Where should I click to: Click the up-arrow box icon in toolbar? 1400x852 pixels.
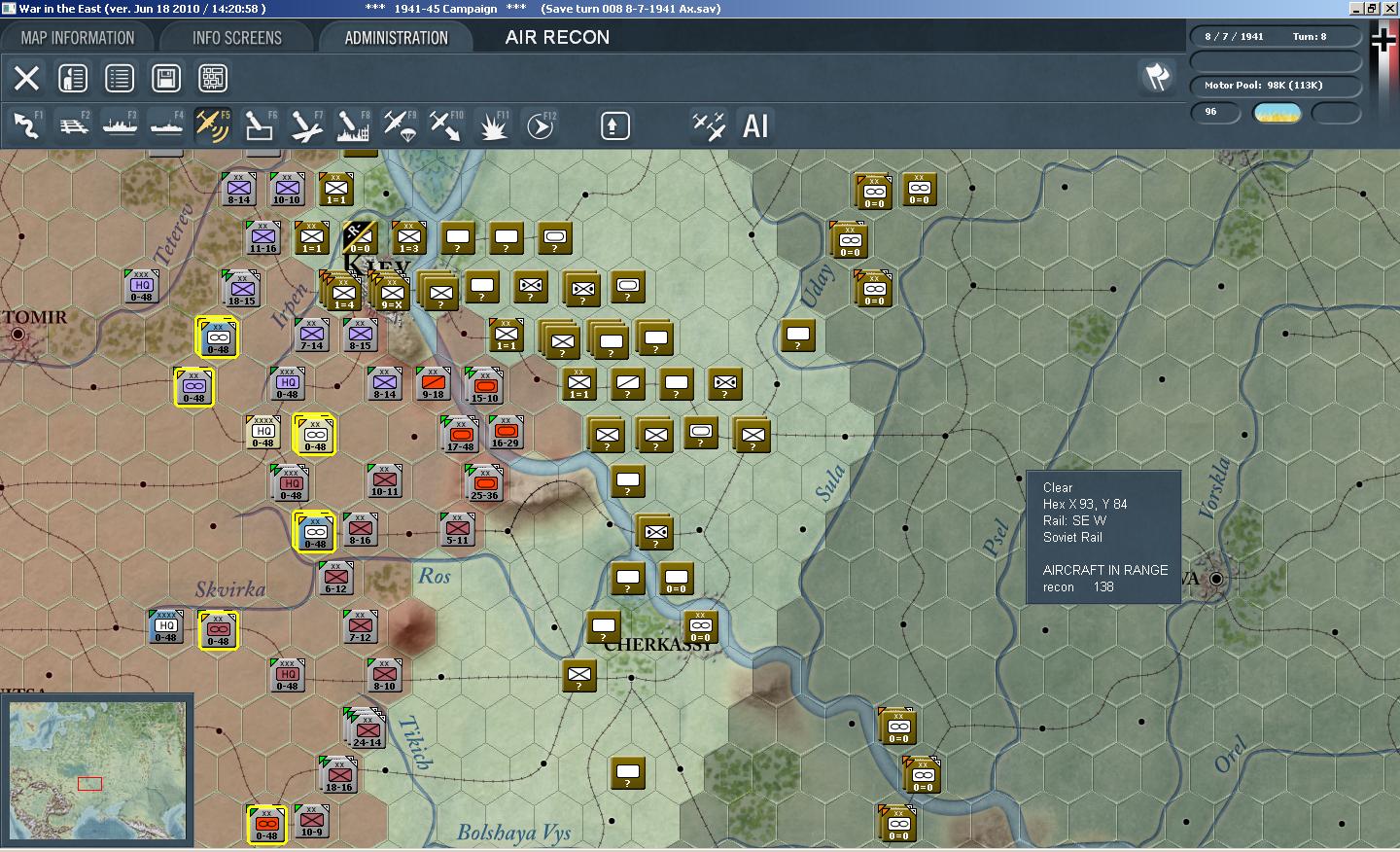coord(614,125)
